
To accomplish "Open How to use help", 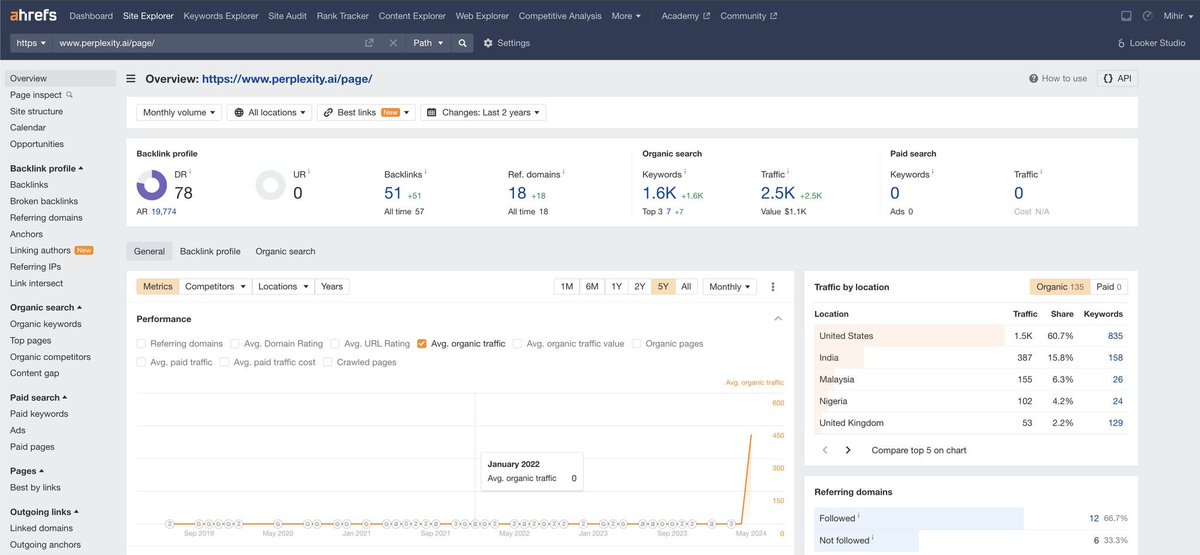I will [1058, 78].
